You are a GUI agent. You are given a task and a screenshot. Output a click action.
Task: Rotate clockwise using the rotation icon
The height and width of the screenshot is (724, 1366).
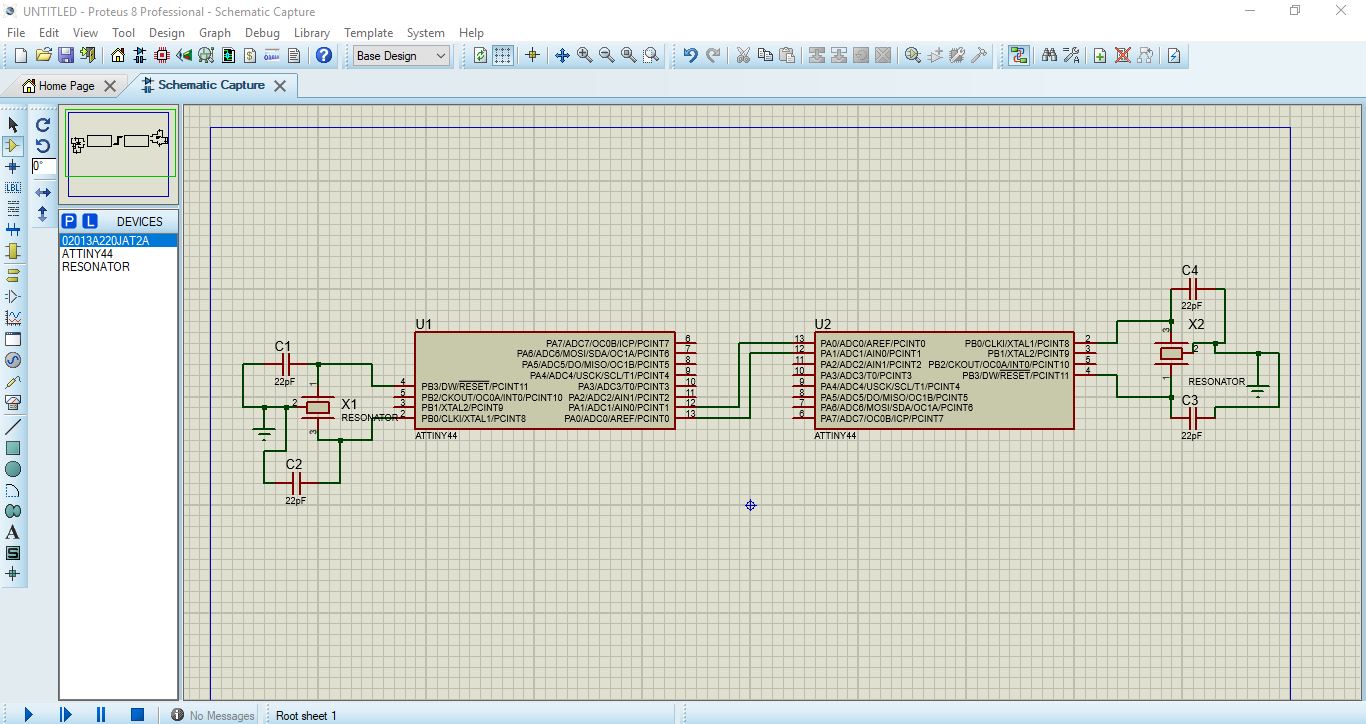(43, 125)
